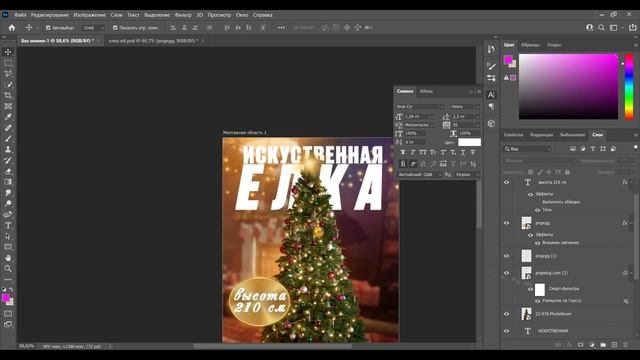Toggle Smart Filters visibility eye

(x=531, y=289)
